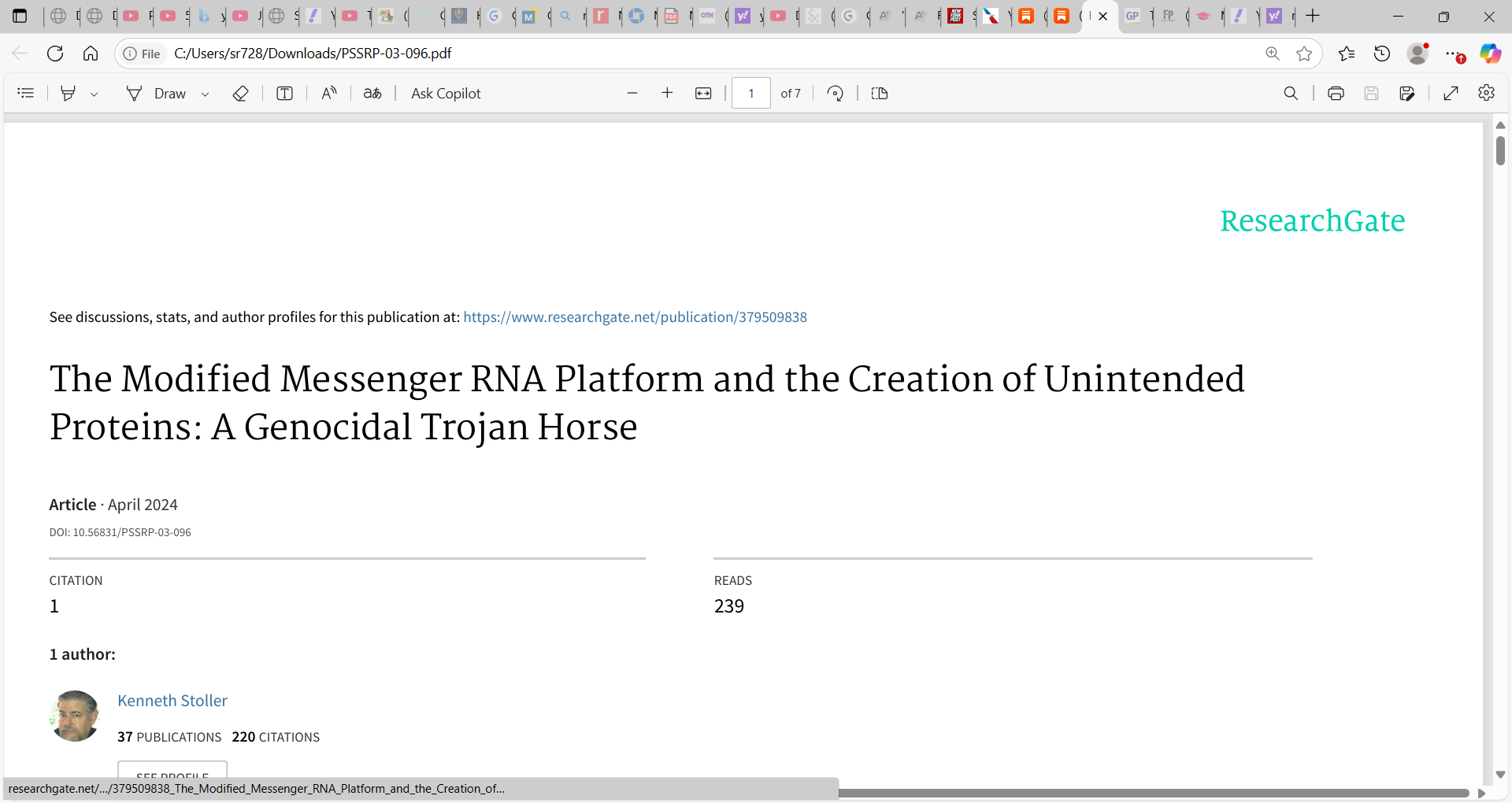Switch to the Chase logo tab
1512x803 pixels.
(x=636, y=16)
